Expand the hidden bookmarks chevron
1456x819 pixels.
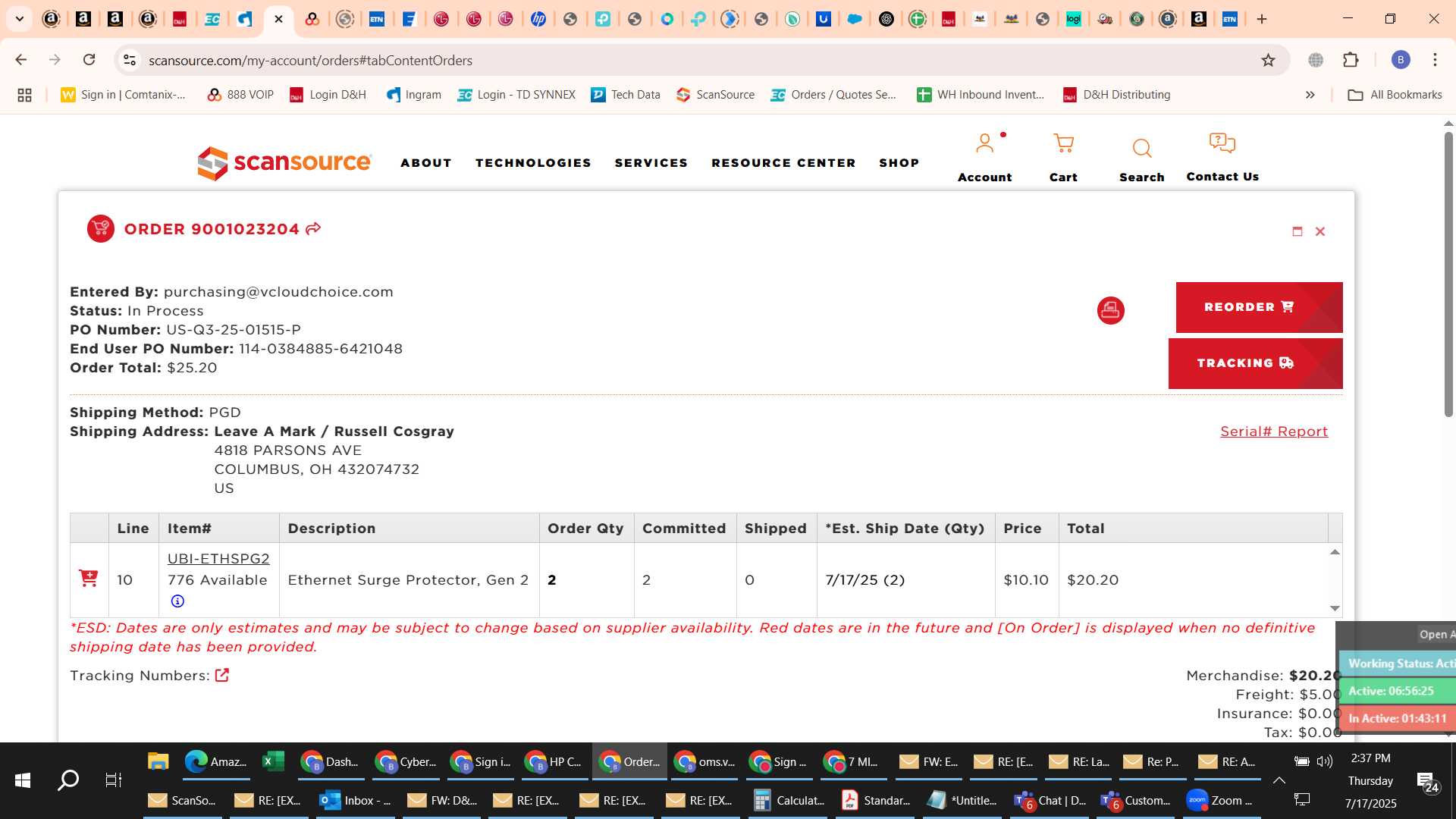pos(1310,95)
